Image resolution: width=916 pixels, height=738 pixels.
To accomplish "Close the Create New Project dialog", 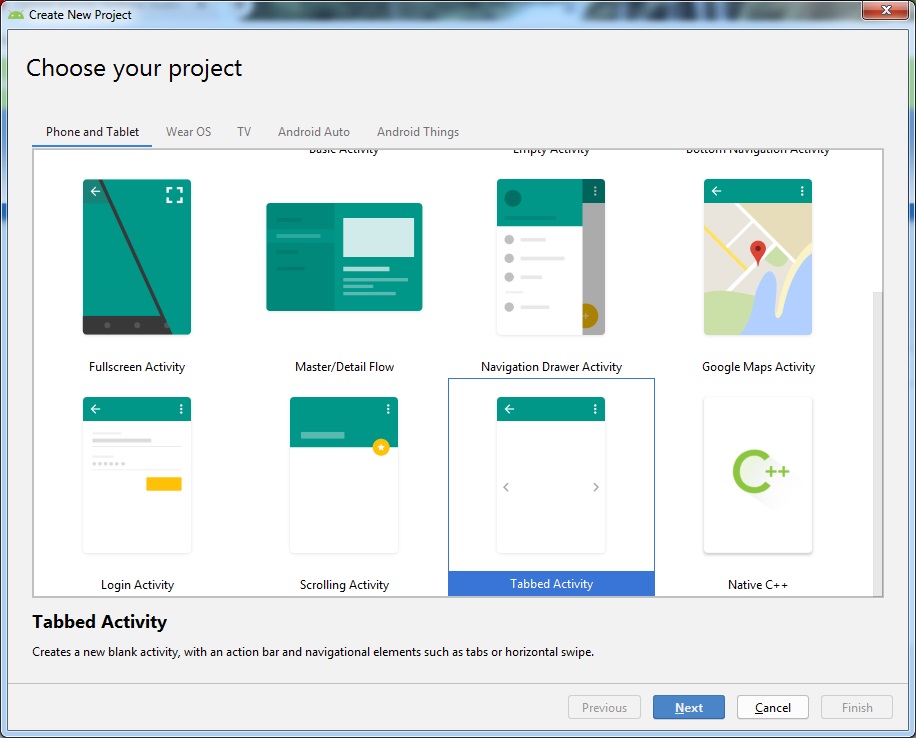I will pos(885,11).
